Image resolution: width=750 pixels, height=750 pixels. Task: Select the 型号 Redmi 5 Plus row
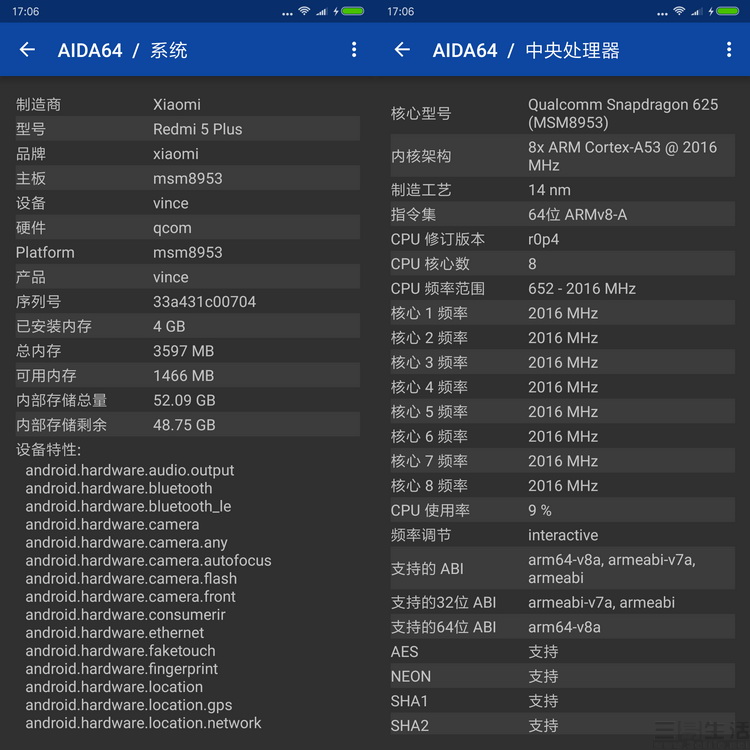[x=187, y=129]
